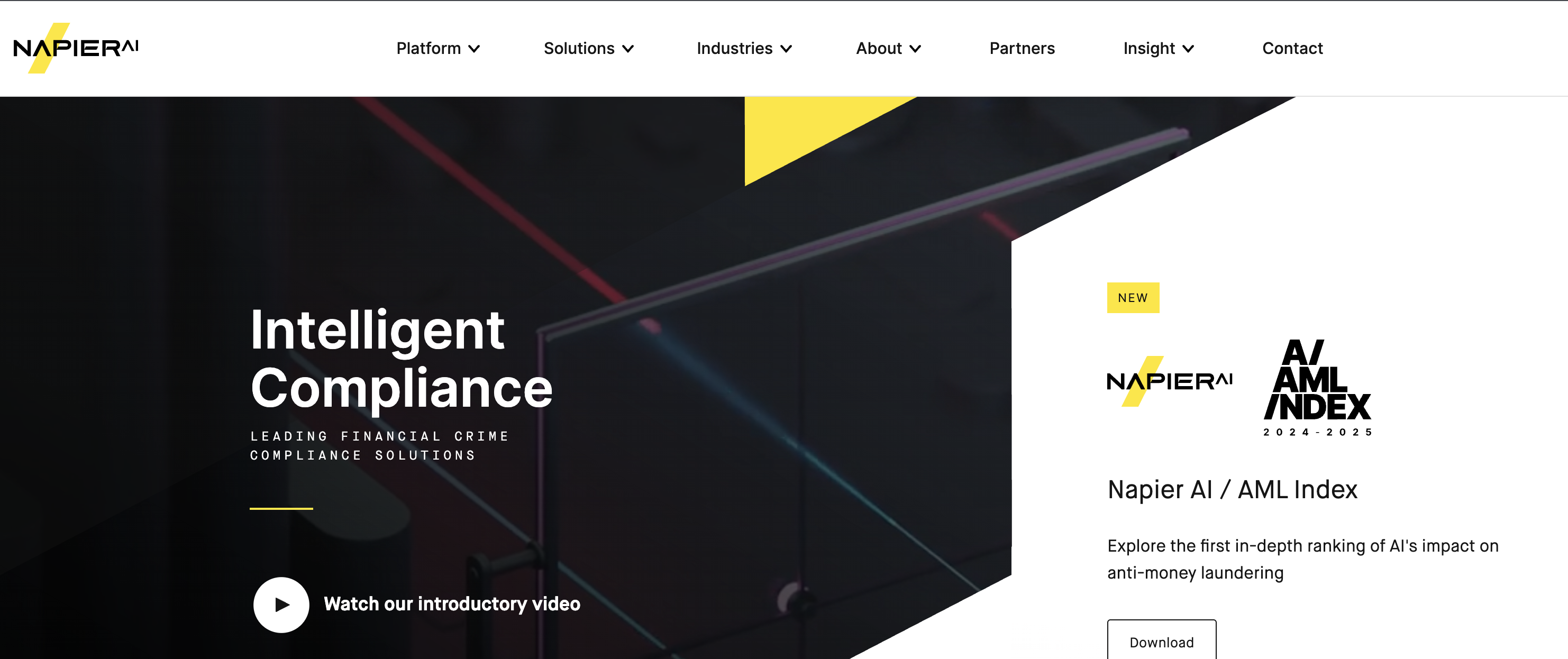This screenshot has height=659, width=1568.
Task: Open the Solutions menu label
Action: (x=579, y=48)
